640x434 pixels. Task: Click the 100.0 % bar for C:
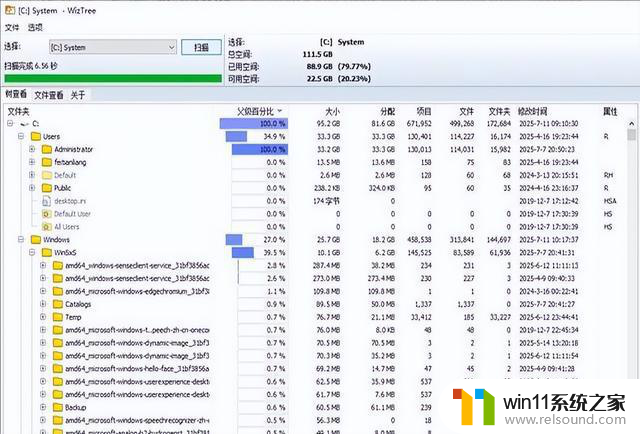tap(254, 124)
